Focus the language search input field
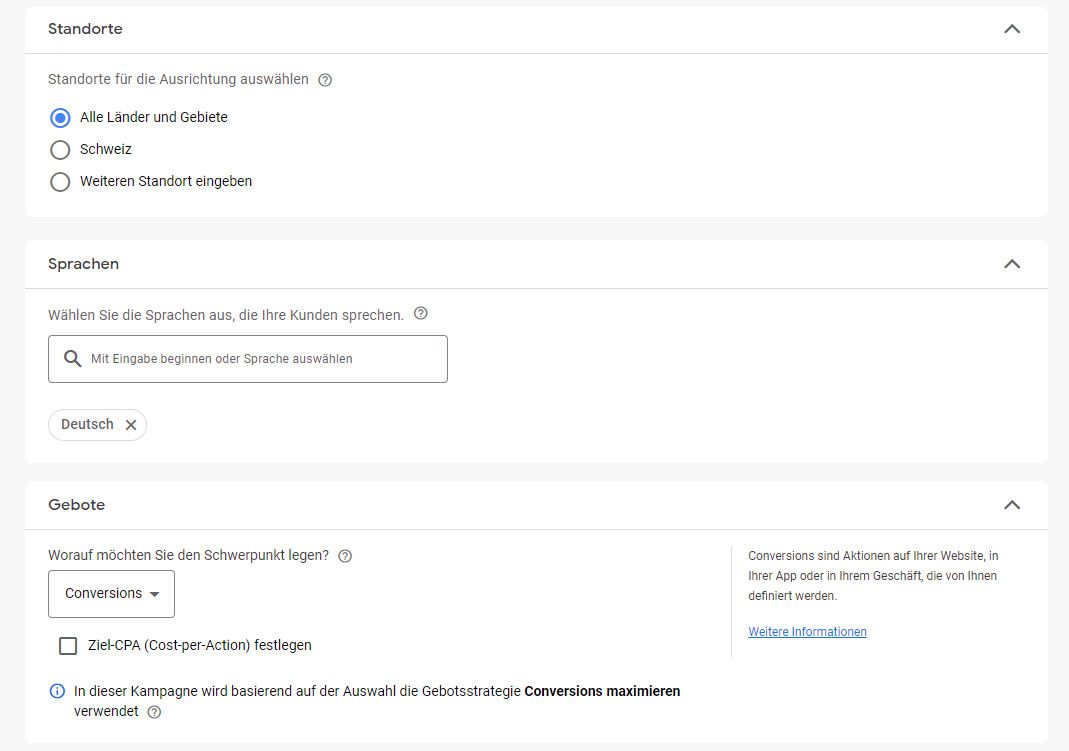The image size is (1069, 751). 247,358
